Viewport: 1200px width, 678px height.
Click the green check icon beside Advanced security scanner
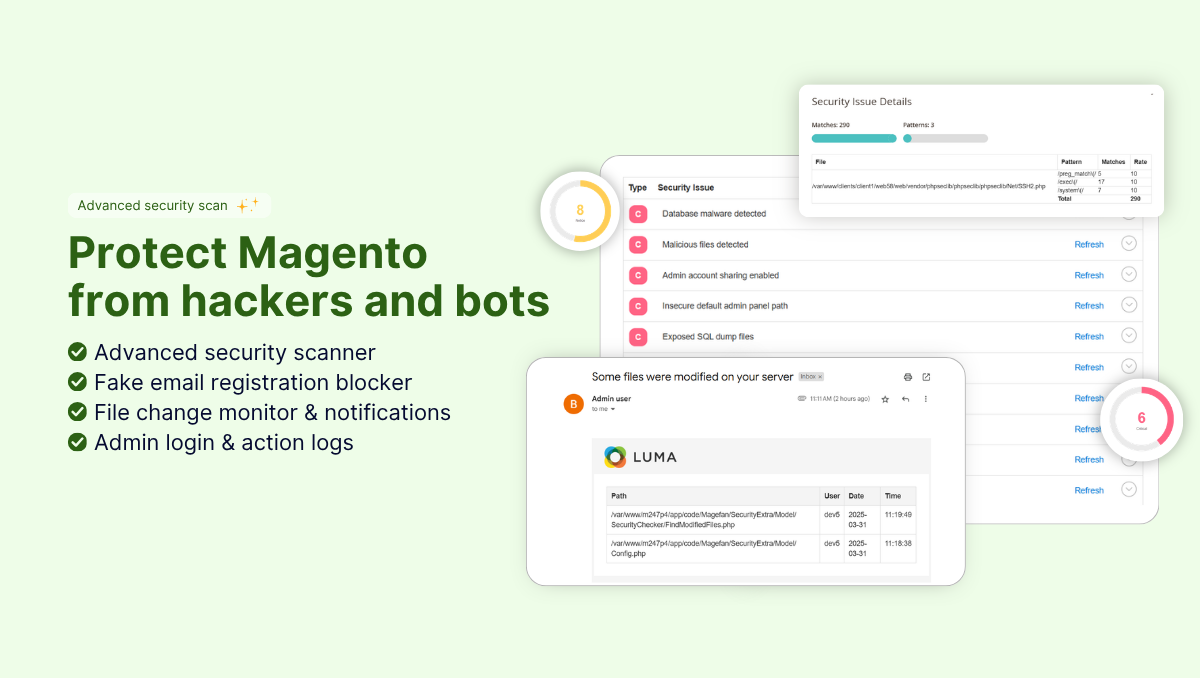(77, 352)
